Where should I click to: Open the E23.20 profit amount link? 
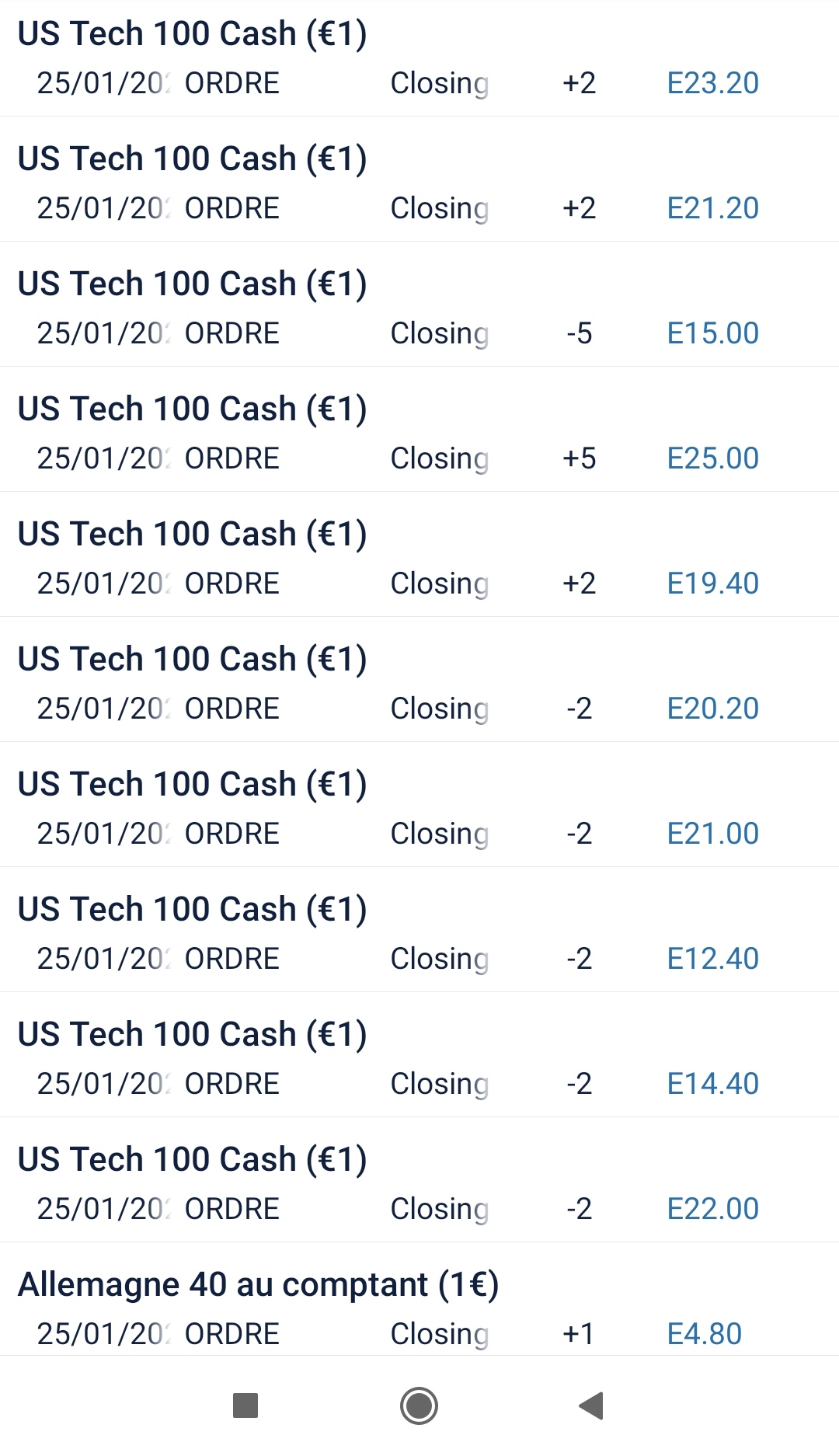tap(712, 83)
